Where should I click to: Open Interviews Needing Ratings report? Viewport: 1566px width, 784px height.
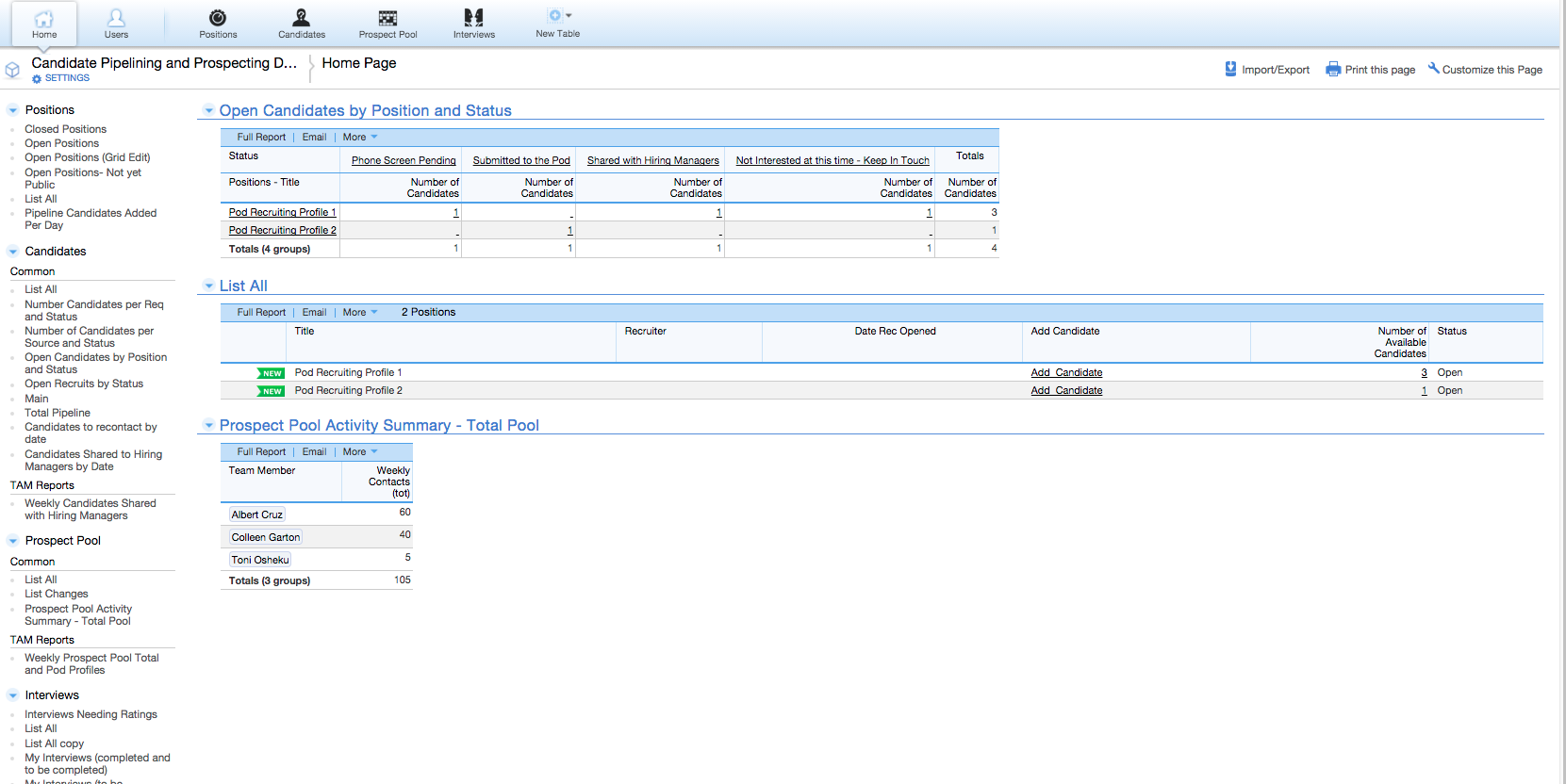(x=91, y=714)
